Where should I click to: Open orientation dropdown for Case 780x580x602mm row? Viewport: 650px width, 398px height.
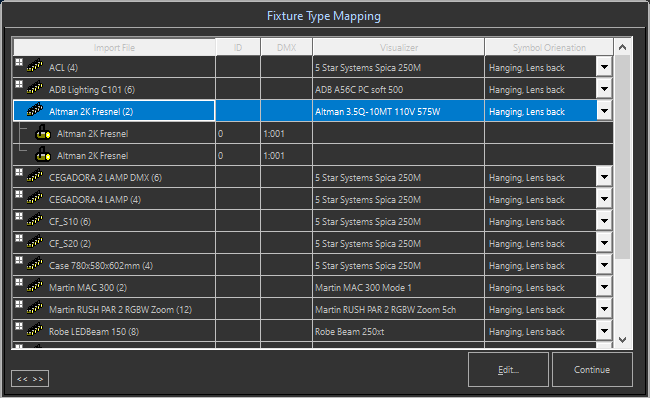click(604, 265)
